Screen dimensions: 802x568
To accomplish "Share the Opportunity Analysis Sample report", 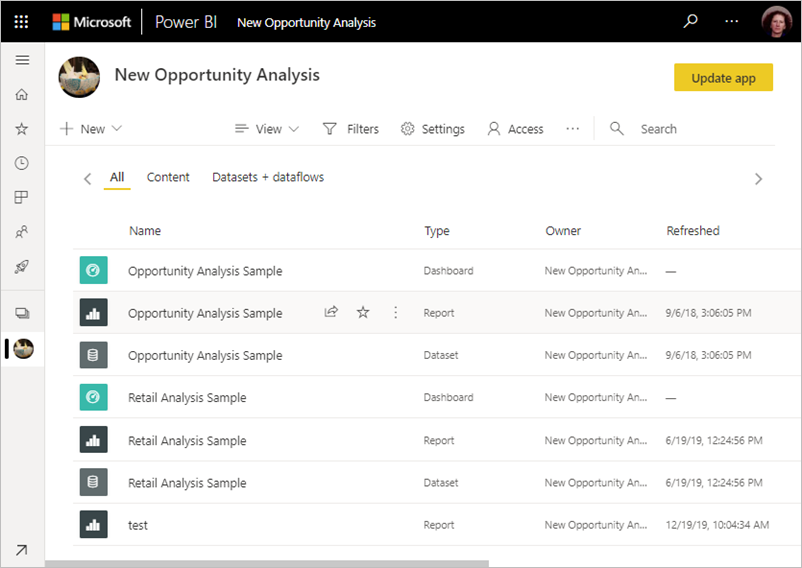I will 331,313.
